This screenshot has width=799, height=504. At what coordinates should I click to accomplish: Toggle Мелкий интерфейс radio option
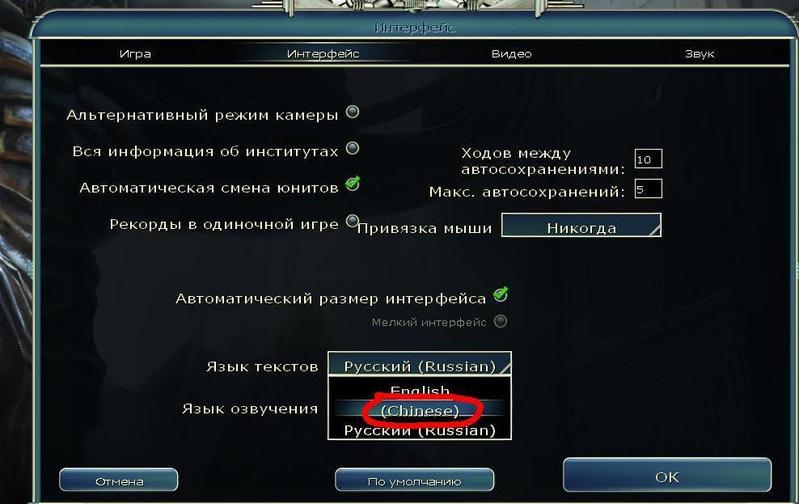[500, 321]
